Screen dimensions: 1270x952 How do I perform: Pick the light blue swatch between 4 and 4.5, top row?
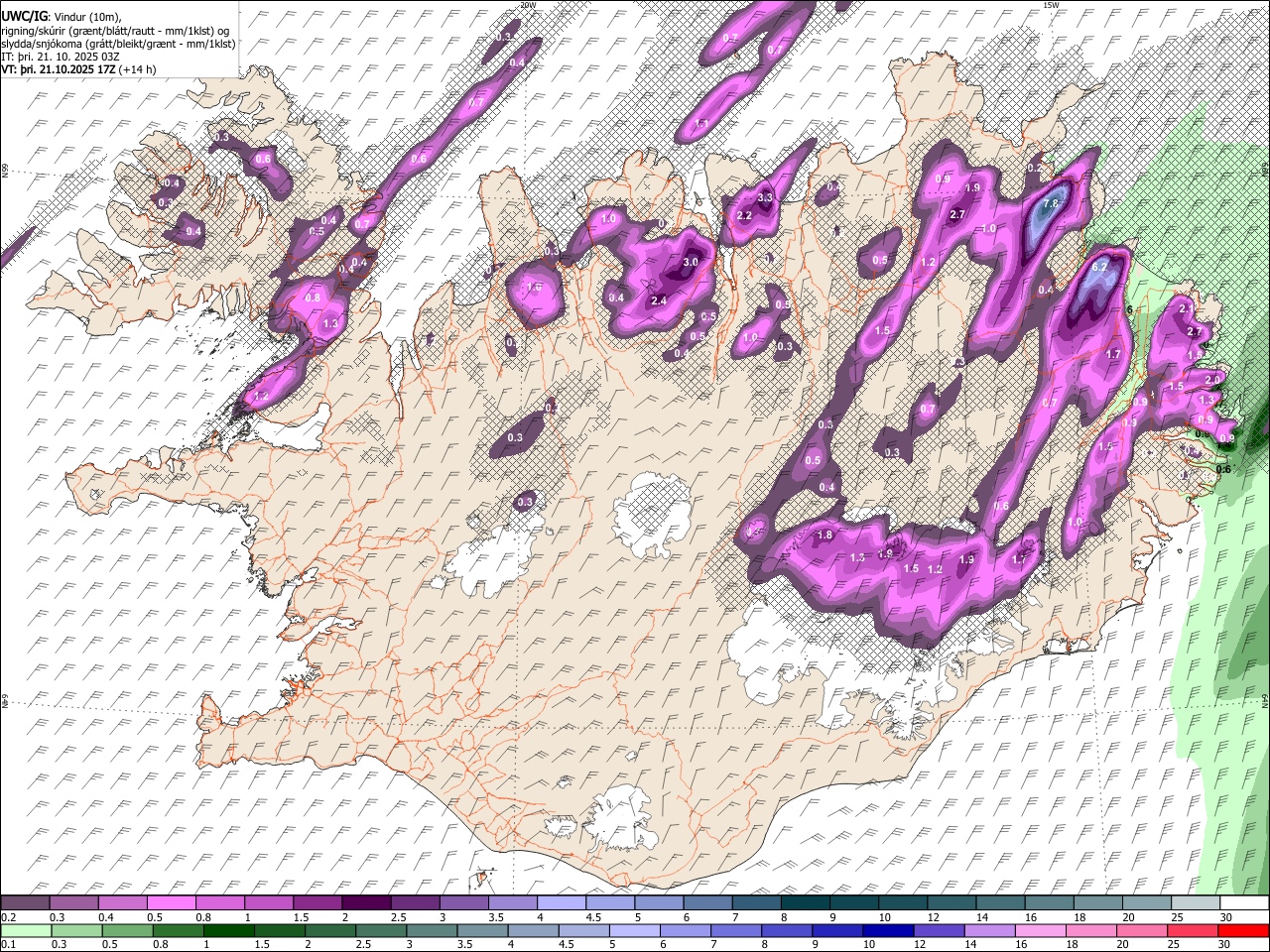(x=561, y=903)
